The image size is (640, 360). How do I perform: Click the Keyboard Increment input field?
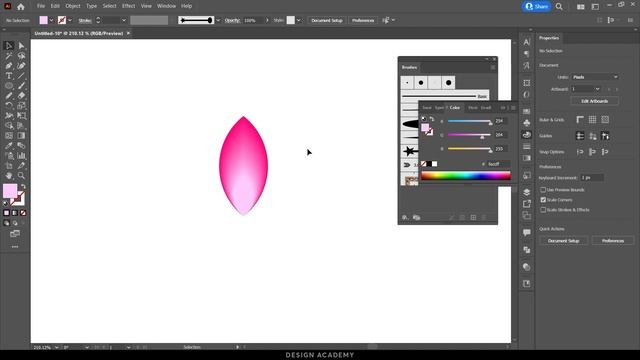(x=592, y=178)
